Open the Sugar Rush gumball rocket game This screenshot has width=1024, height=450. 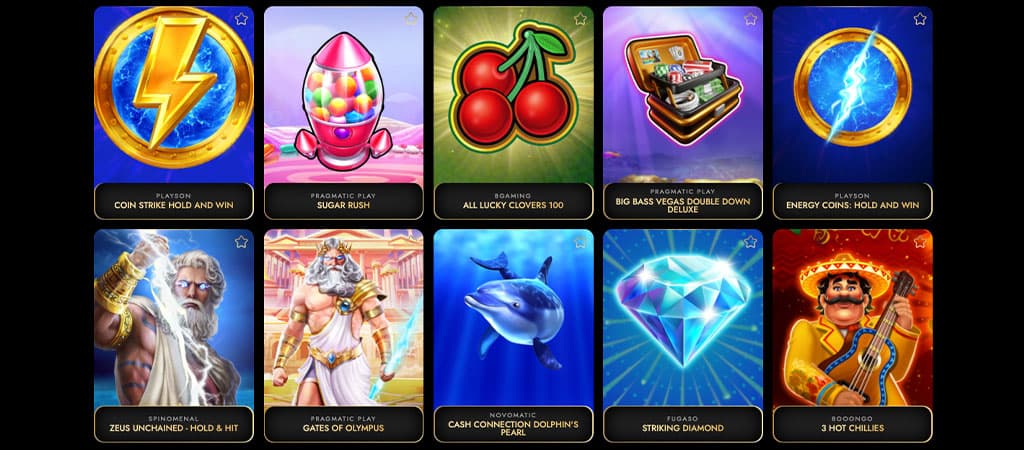[x=344, y=95]
